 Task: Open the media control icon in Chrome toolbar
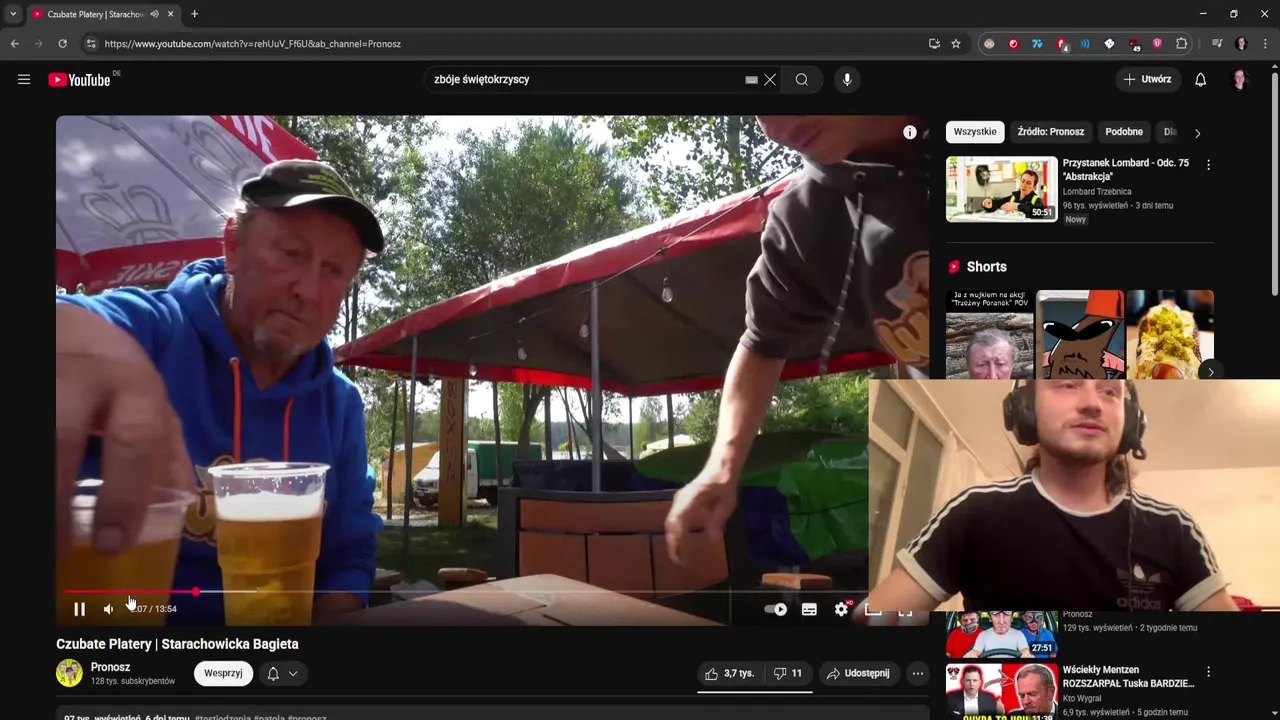[1217, 44]
